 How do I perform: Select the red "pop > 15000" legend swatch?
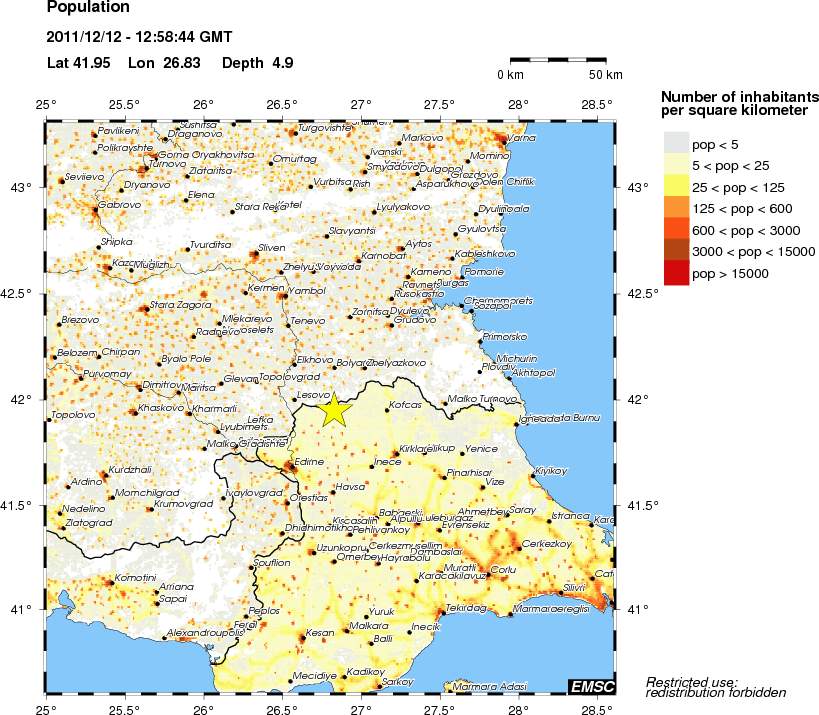pyautogui.click(x=676, y=273)
